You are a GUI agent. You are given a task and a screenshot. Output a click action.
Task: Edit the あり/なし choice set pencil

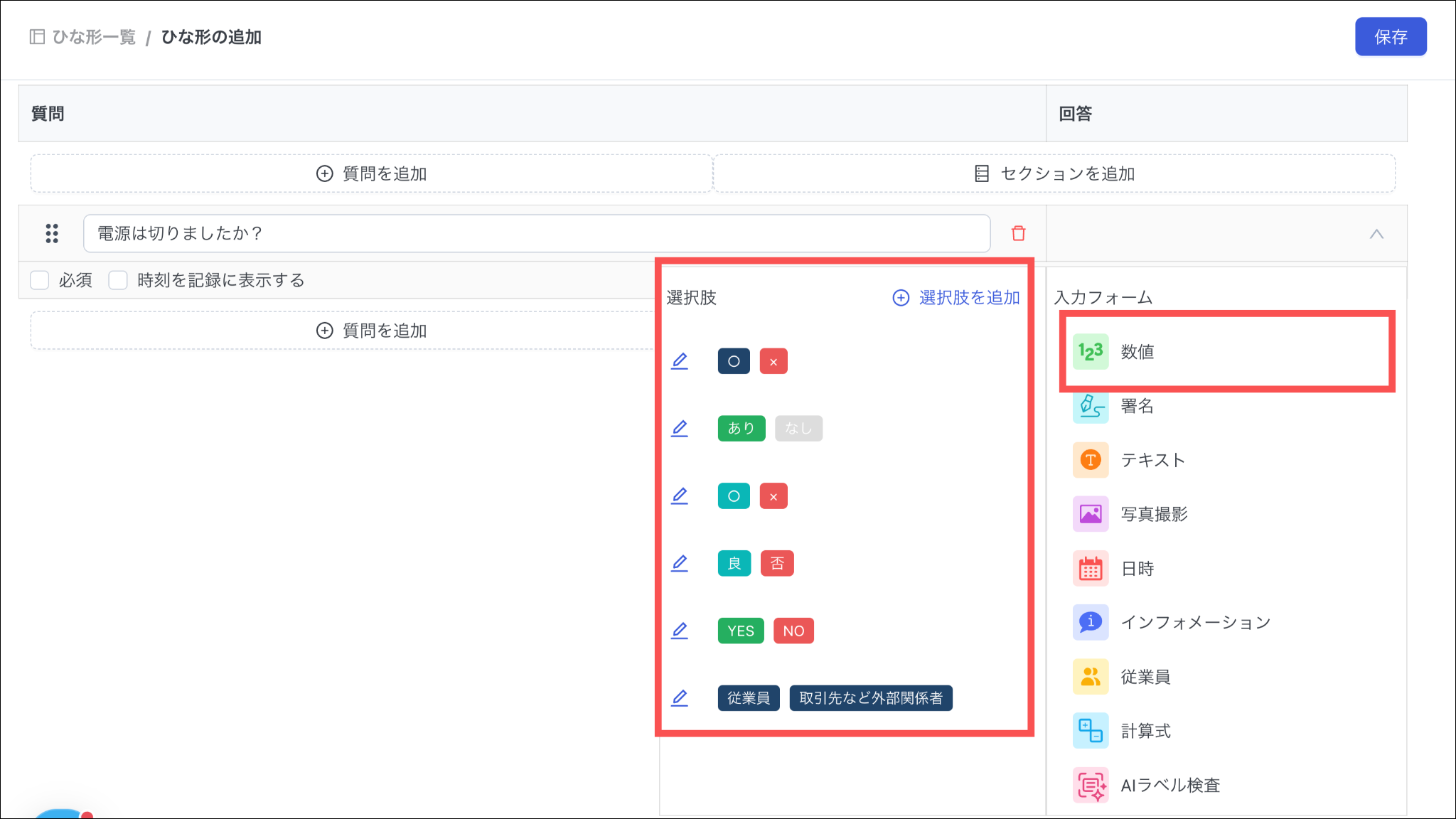pyautogui.click(x=680, y=428)
